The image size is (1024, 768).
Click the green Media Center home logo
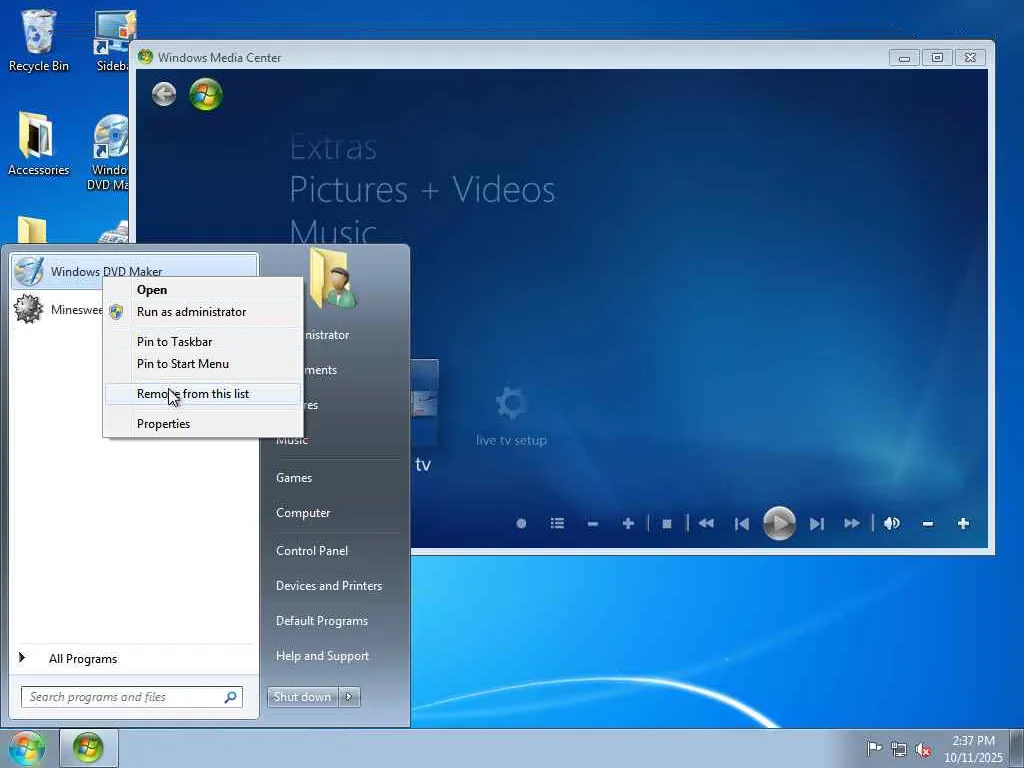[x=206, y=95]
